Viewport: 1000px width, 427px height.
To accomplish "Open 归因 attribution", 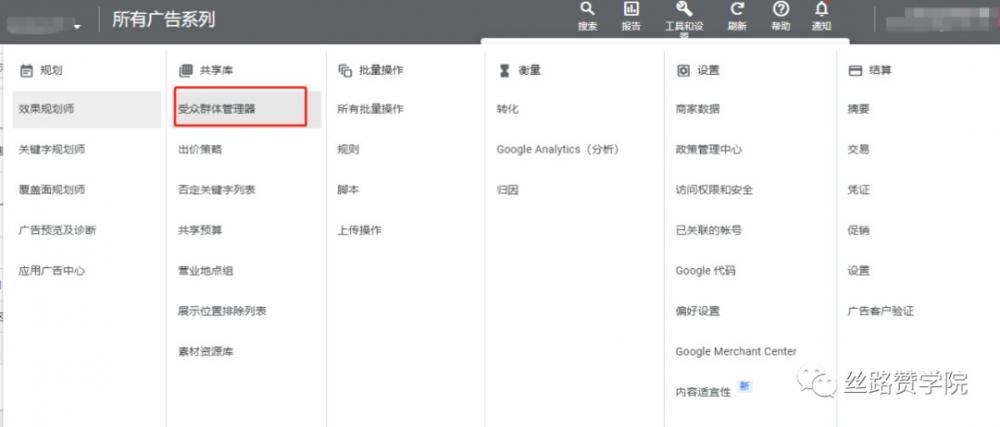I will coord(508,190).
